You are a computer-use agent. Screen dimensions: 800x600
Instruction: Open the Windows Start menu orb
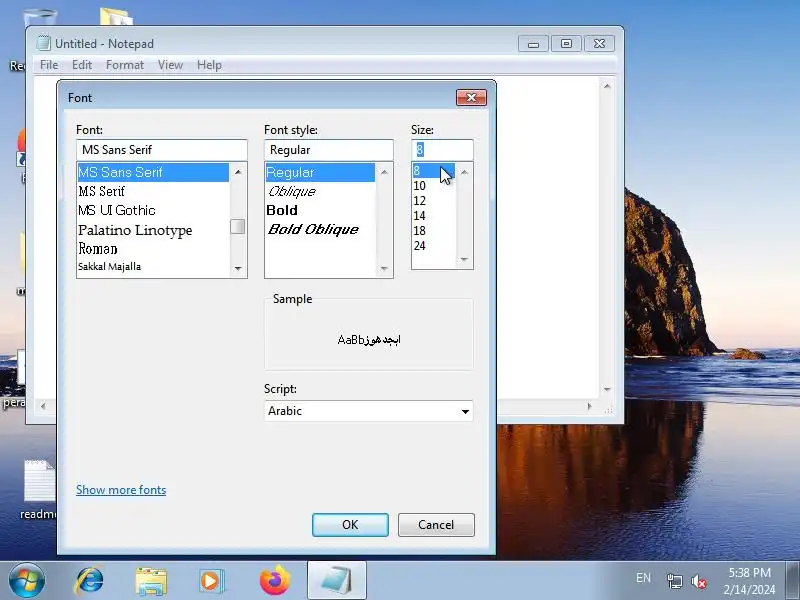pyautogui.click(x=27, y=581)
